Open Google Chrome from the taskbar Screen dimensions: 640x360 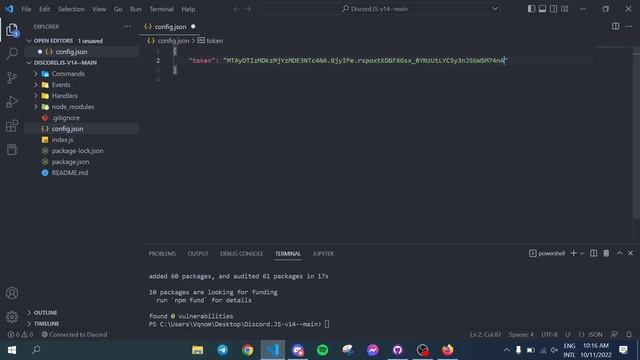click(247, 350)
